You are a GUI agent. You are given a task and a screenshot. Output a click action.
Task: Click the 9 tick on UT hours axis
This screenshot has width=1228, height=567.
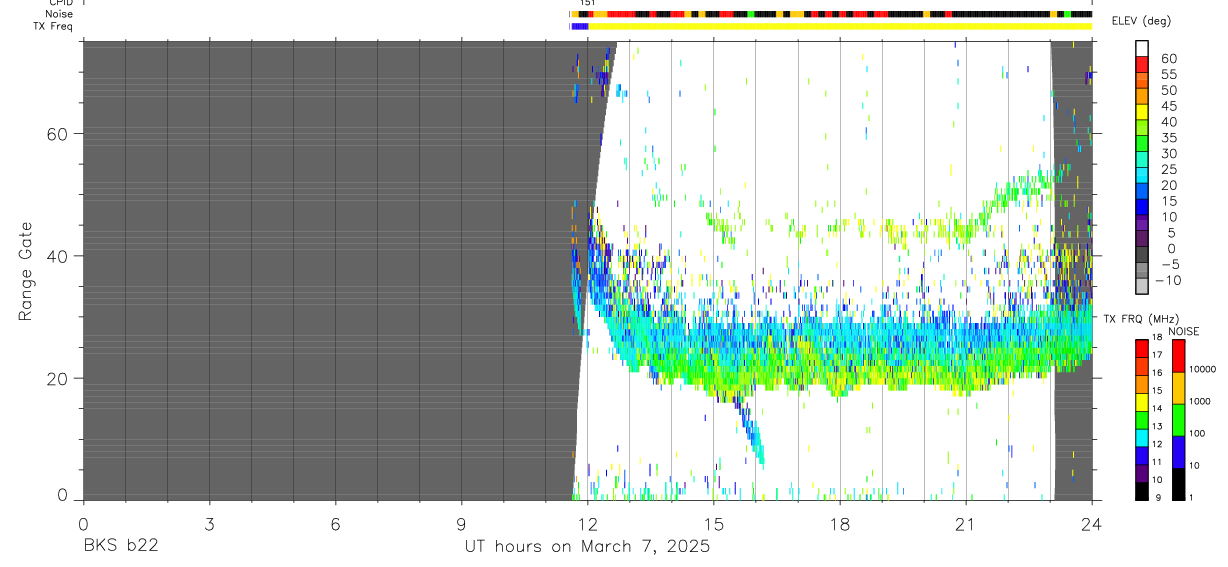coord(461,524)
